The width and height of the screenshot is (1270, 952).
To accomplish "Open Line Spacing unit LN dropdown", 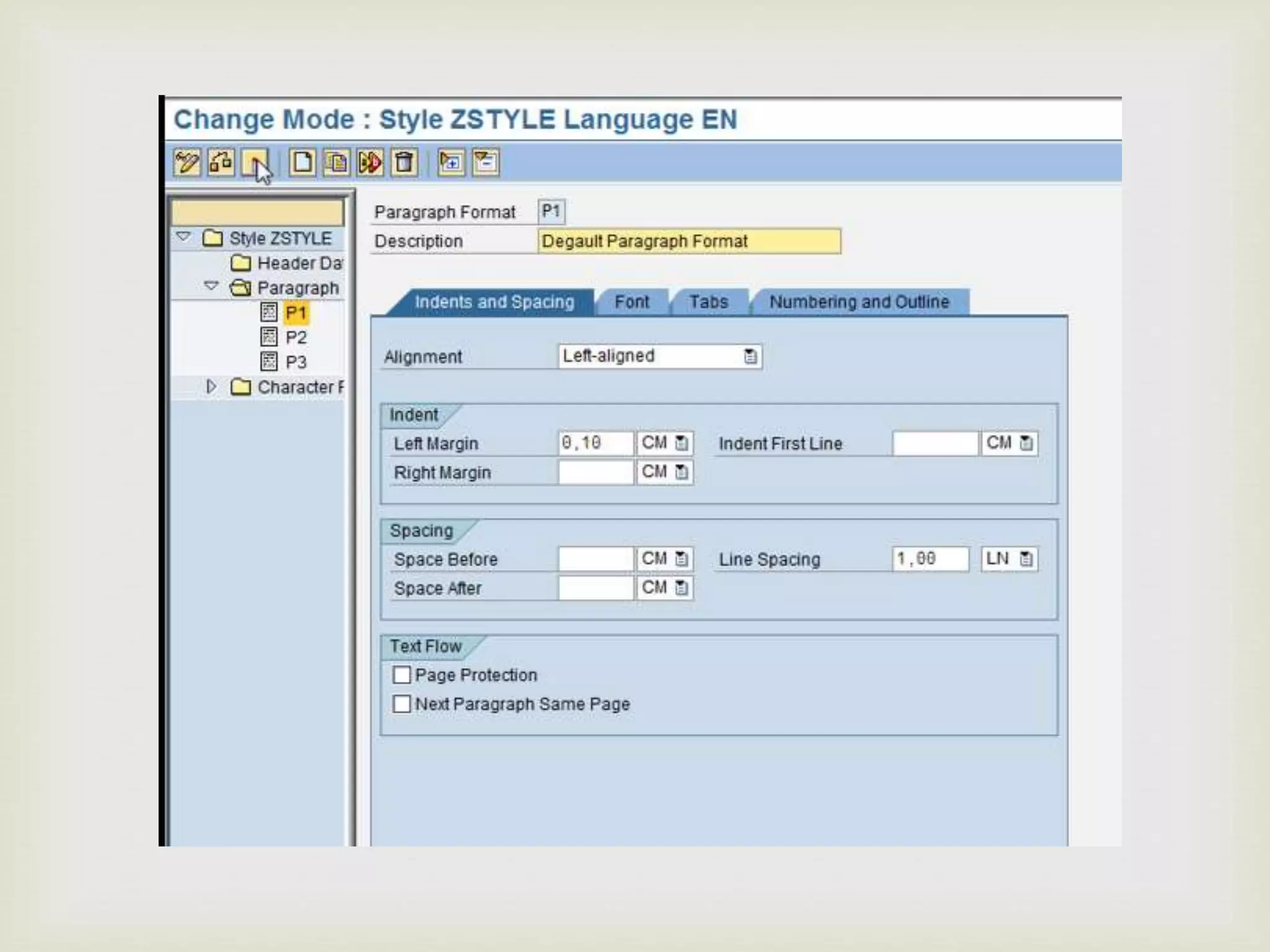I will click(1026, 559).
